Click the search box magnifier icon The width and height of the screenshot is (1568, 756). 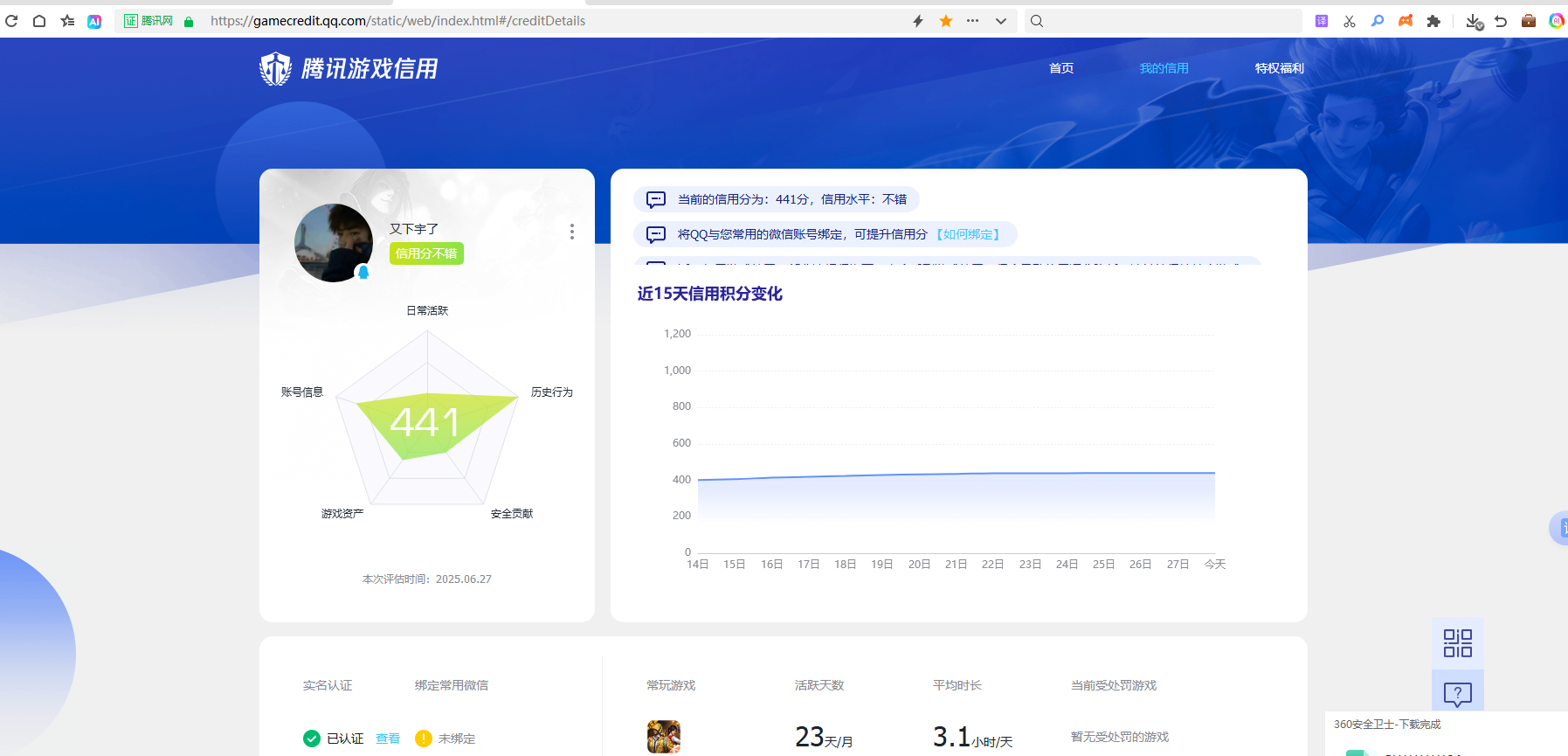point(1037,21)
